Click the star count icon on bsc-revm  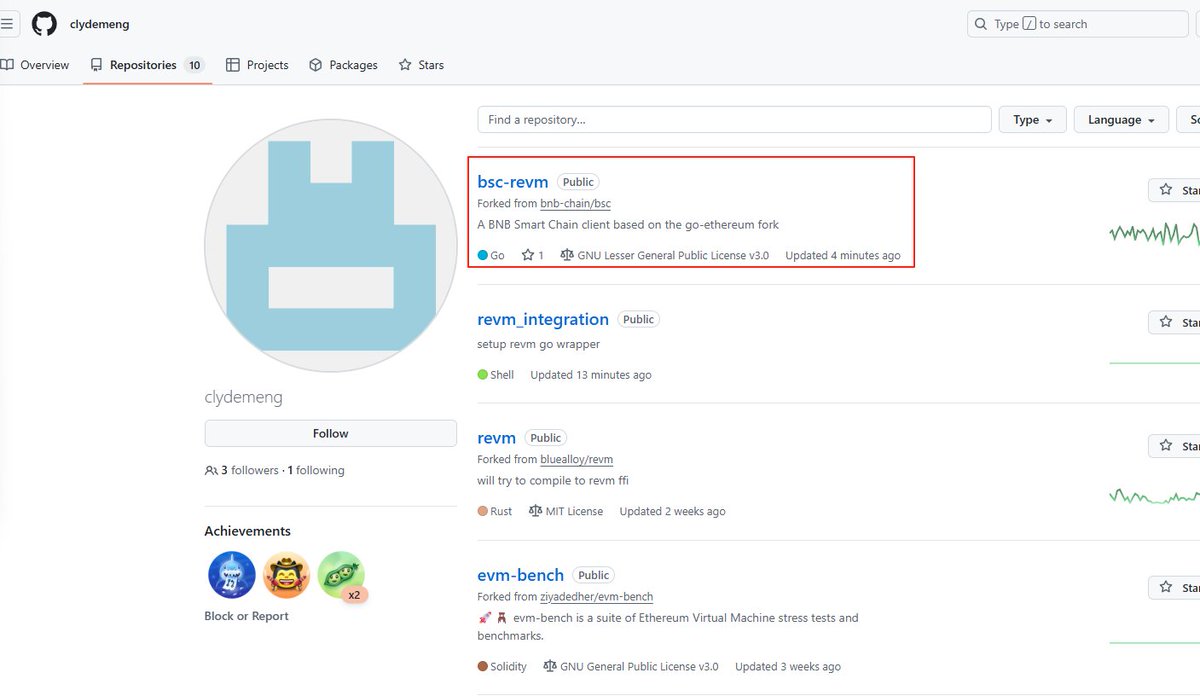tap(528, 255)
